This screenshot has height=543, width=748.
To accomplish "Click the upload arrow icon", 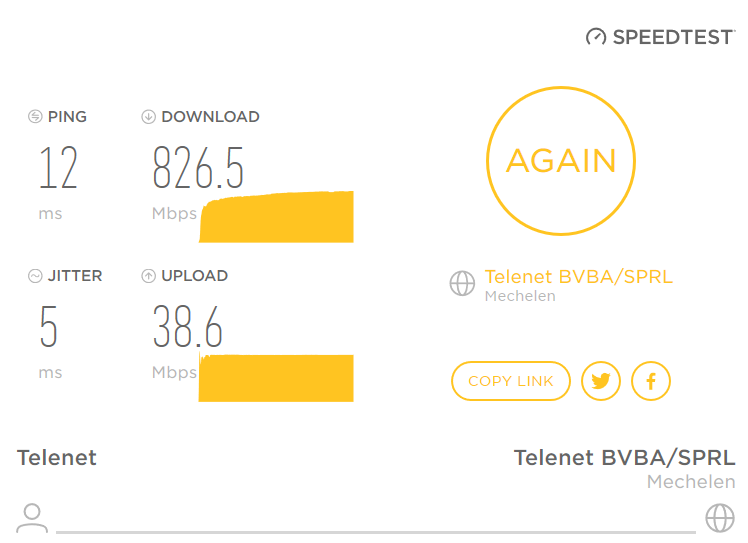I will [x=149, y=276].
